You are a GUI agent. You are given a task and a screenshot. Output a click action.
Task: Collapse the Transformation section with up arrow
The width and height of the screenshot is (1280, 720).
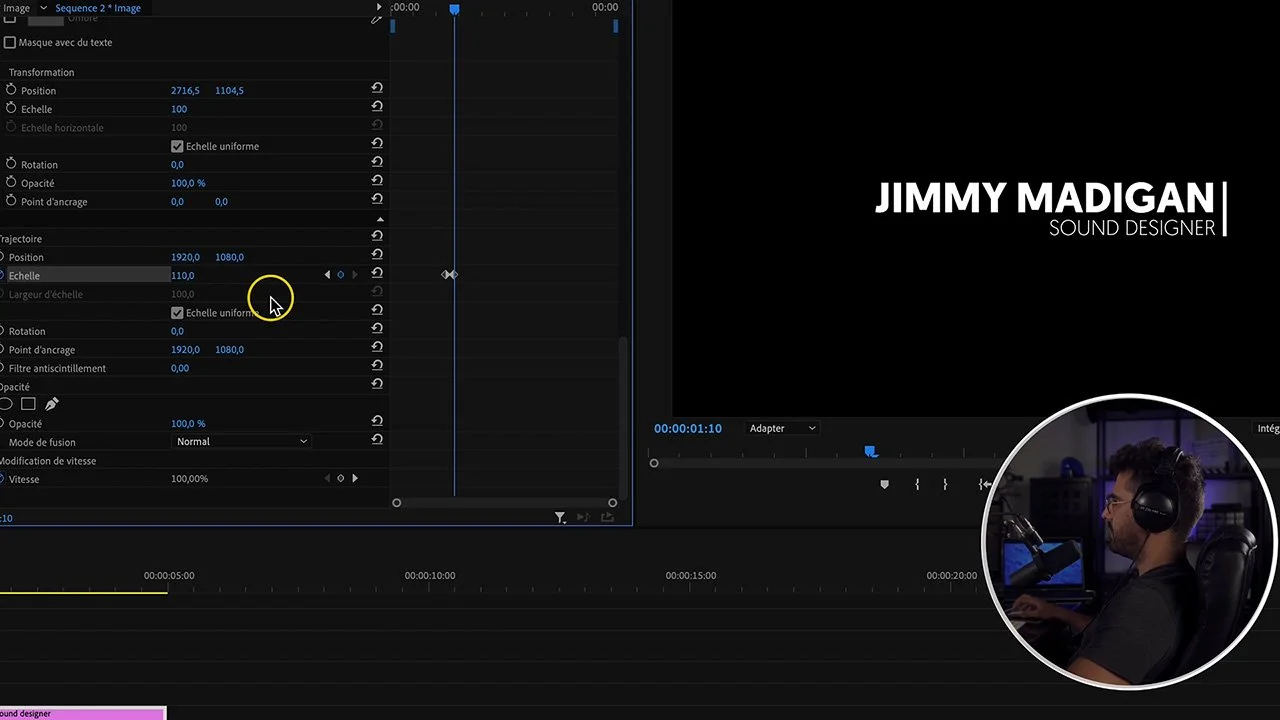click(379, 219)
